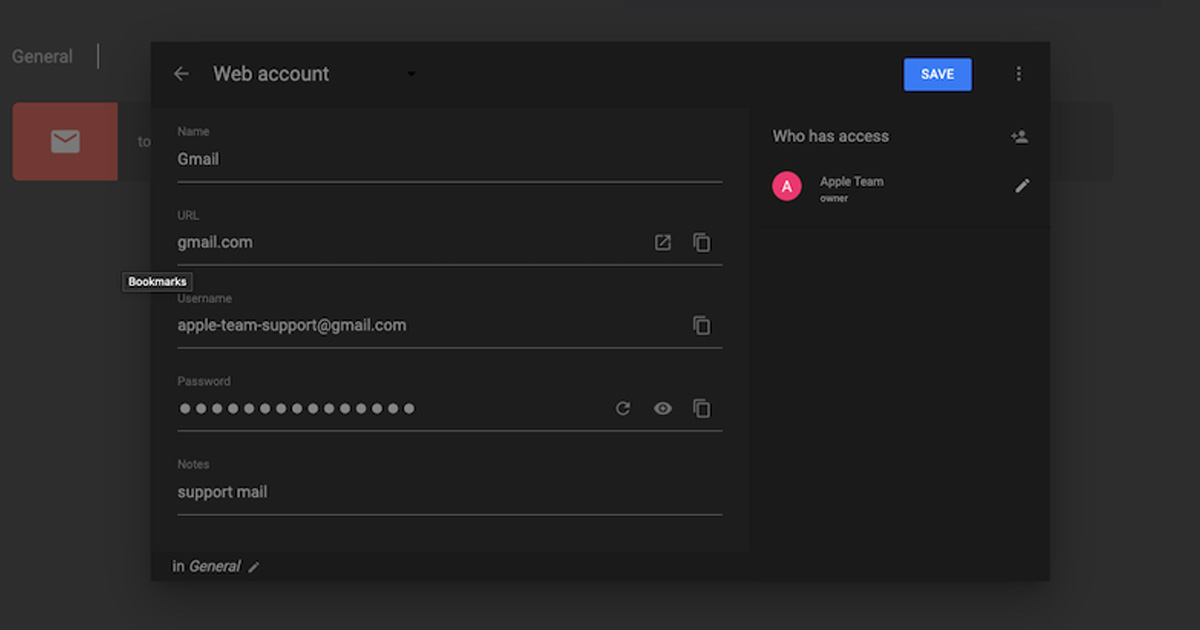Open the three-dot more options menu
Image resolution: width=1200 pixels, height=630 pixels.
pyautogui.click(x=1019, y=74)
